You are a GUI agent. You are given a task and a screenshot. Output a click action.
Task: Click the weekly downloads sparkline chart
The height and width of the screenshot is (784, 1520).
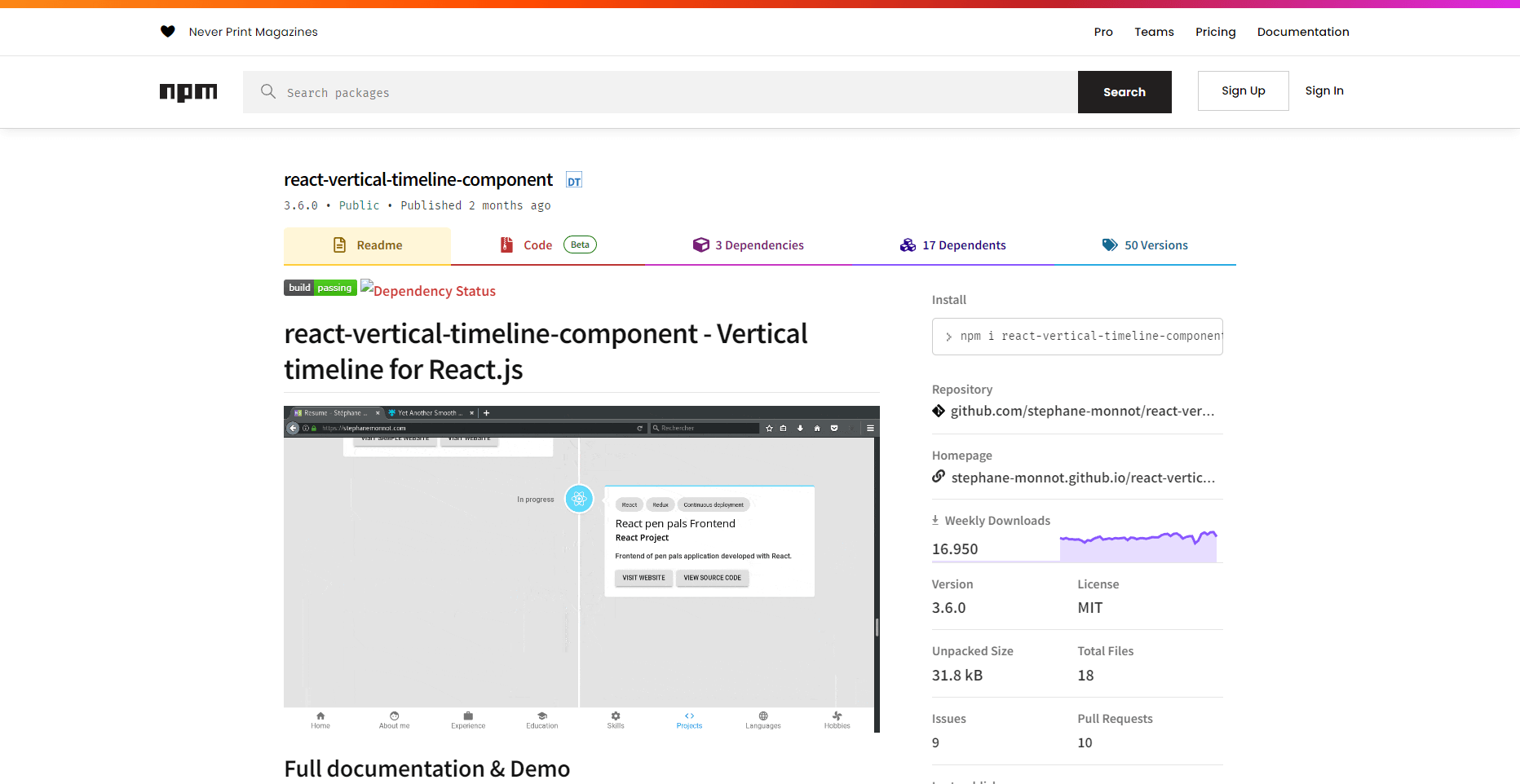pyautogui.click(x=1138, y=545)
